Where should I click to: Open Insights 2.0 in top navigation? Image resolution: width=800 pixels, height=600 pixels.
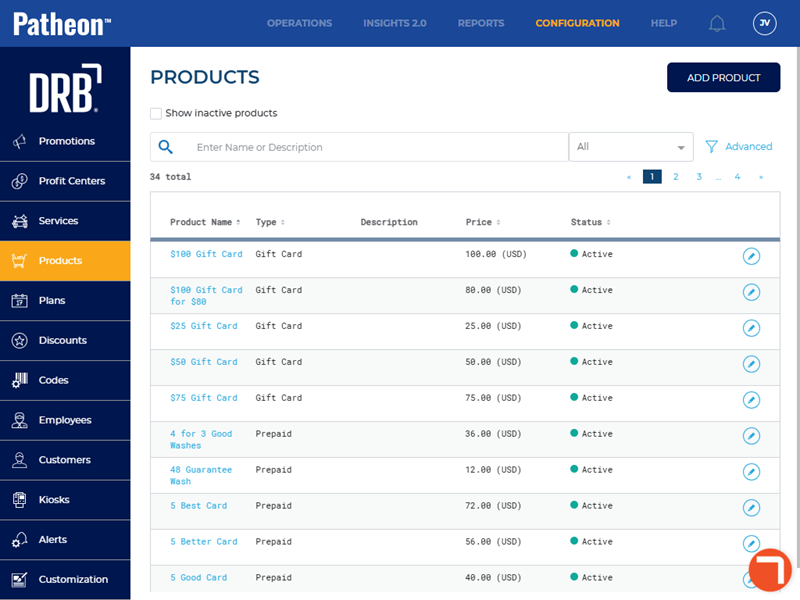pyautogui.click(x=394, y=23)
